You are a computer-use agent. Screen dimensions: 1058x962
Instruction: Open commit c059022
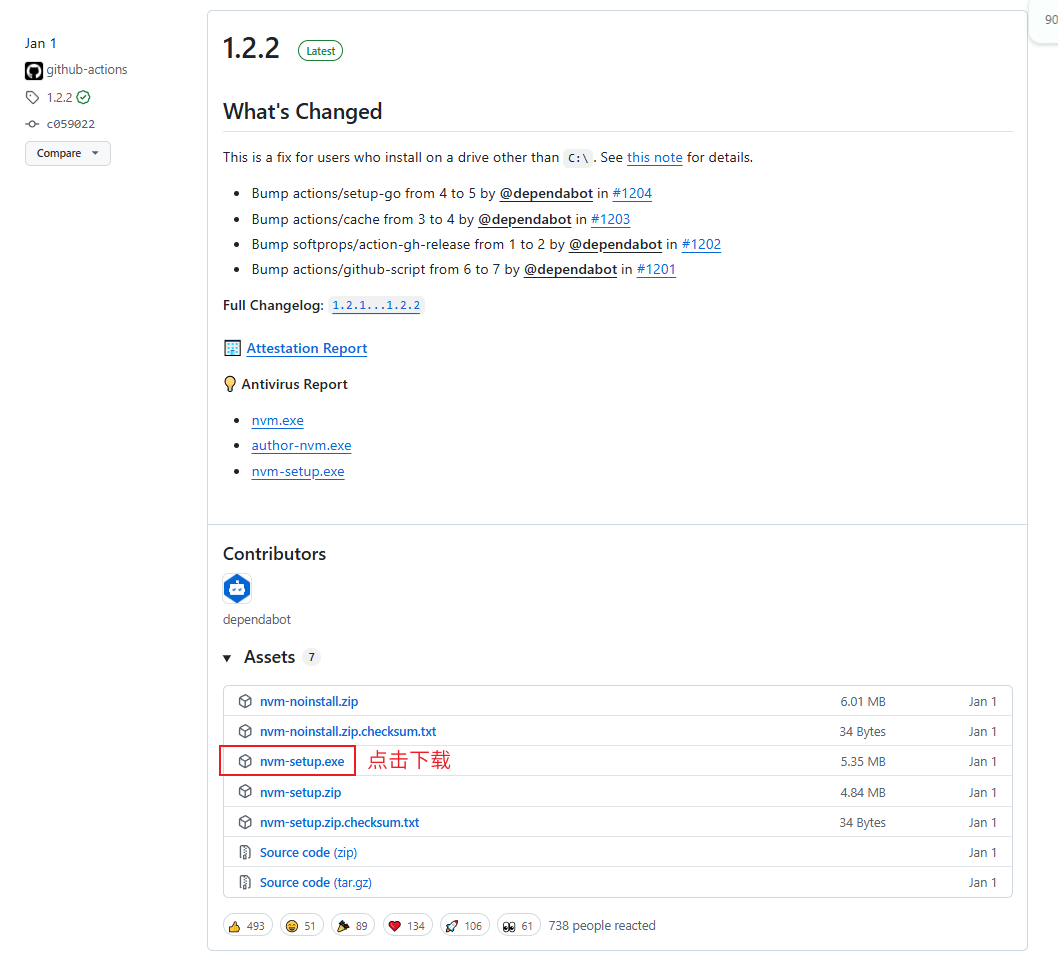[70, 124]
